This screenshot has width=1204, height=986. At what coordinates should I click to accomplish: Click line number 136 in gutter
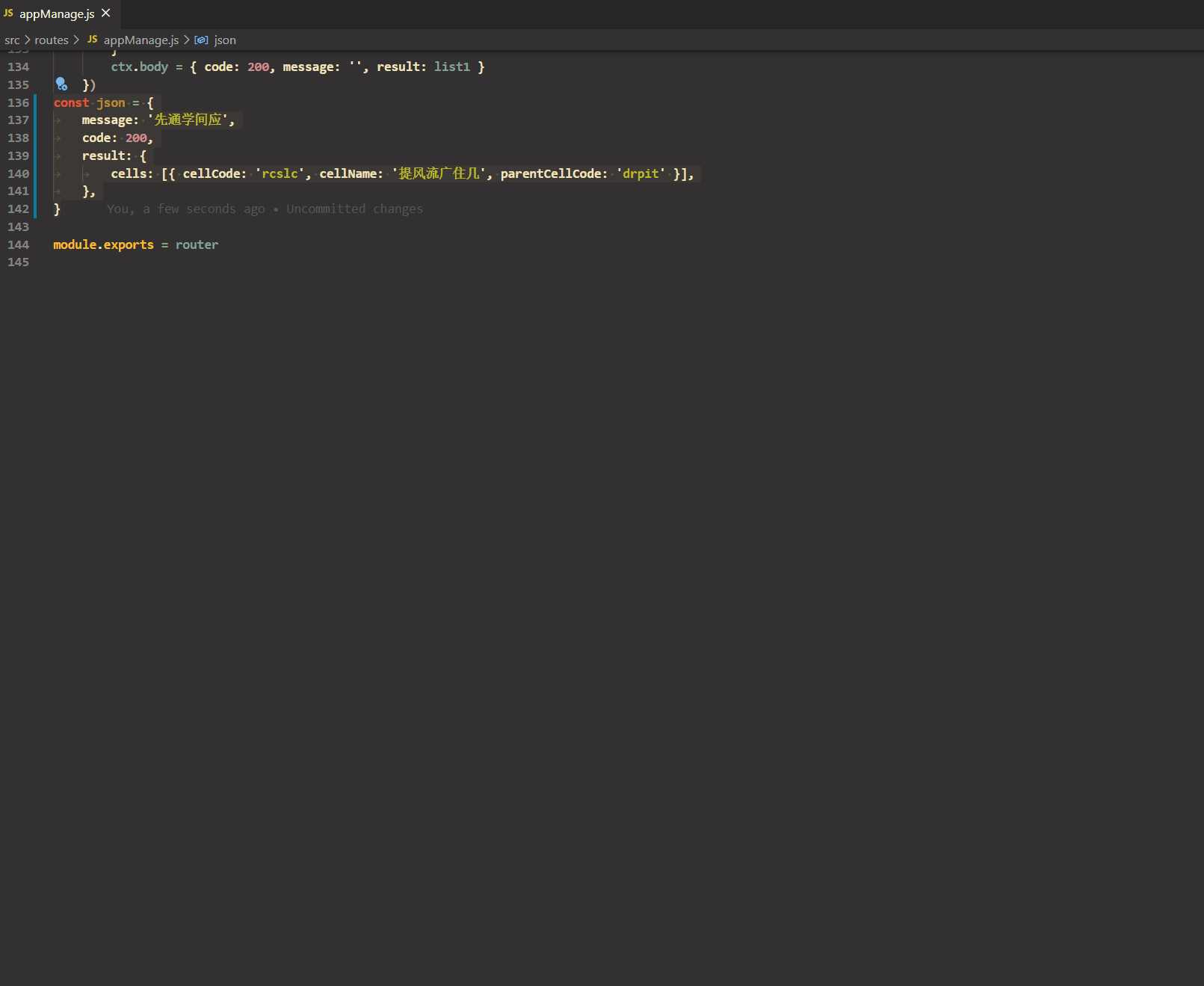(18, 102)
